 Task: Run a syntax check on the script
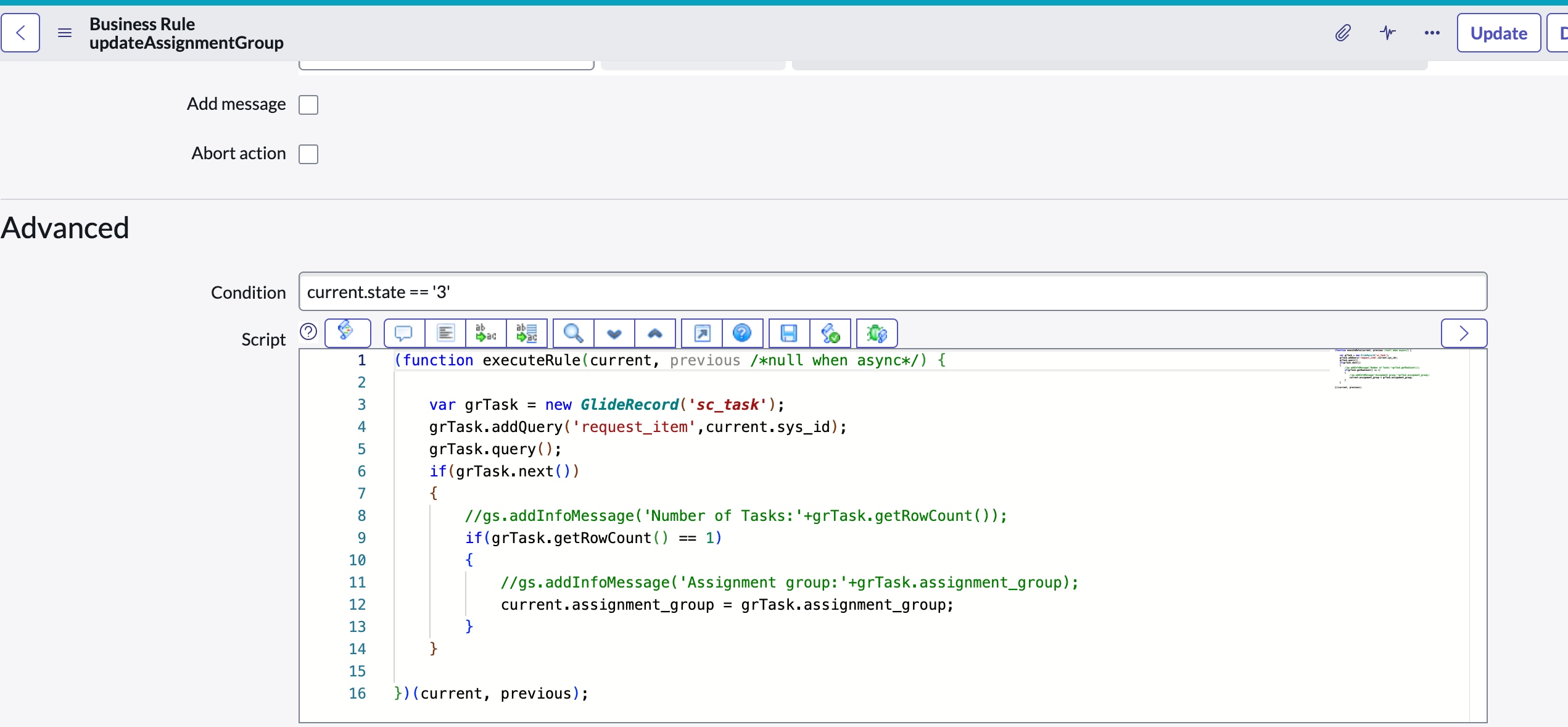(x=830, y=333)
